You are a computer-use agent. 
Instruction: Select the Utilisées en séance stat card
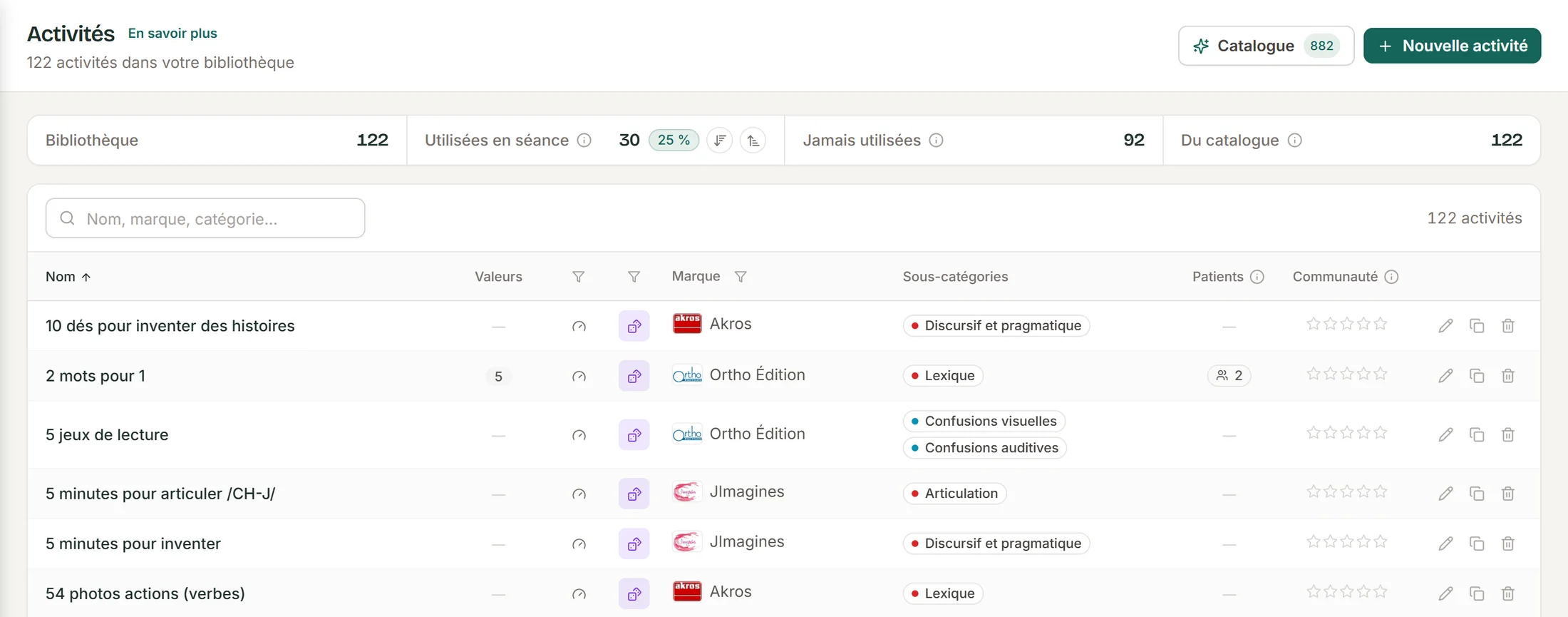(595, 140)
